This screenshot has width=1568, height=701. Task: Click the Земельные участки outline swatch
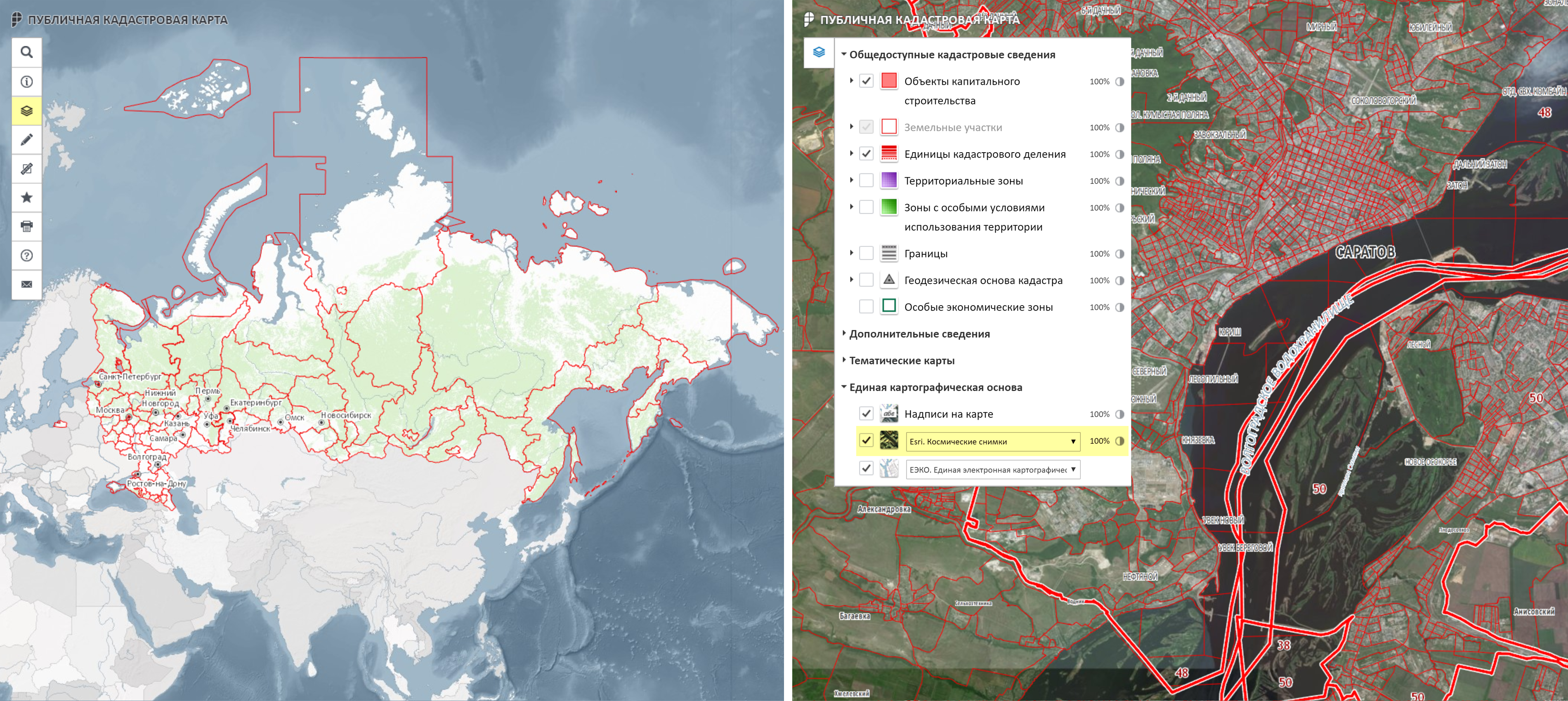[x=889, y=127]
